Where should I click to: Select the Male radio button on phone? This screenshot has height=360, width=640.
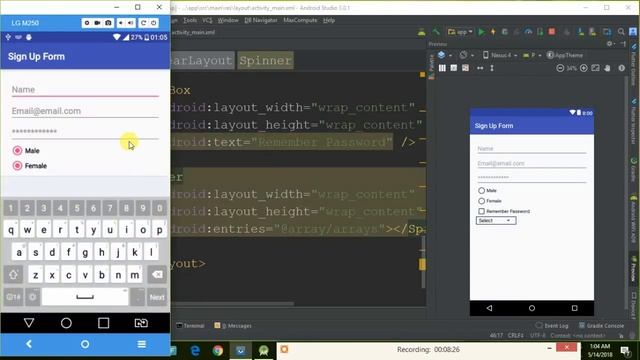(x=18, y=151)
